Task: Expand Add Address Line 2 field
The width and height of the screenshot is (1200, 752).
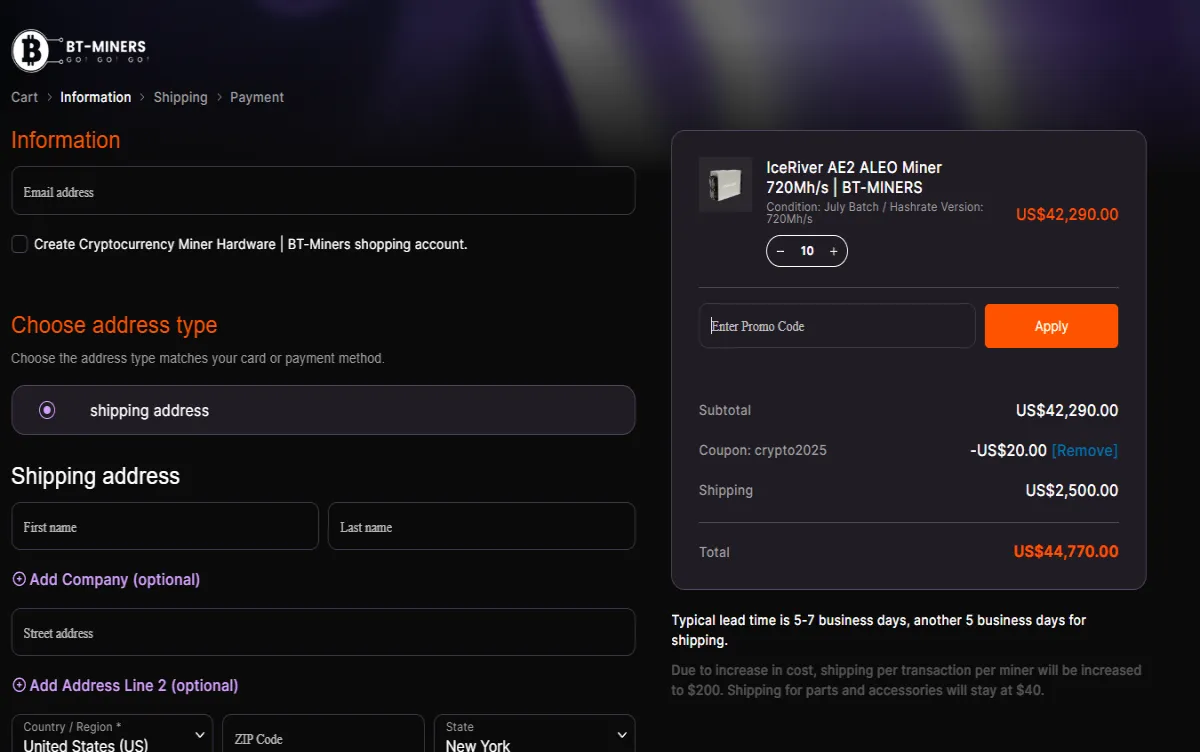Action: tap(125, 685)
